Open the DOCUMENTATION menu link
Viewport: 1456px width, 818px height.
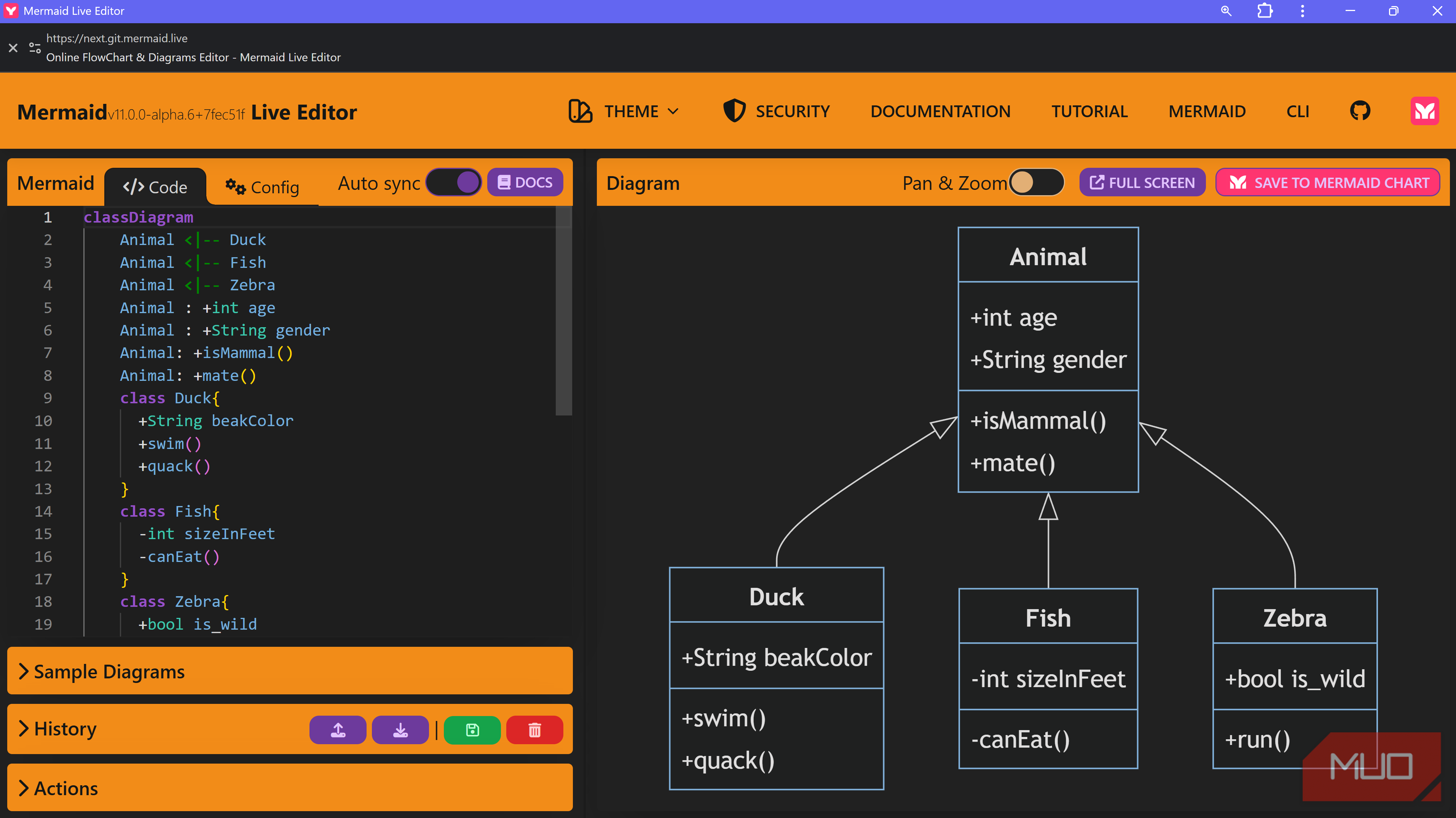(941, 111)
